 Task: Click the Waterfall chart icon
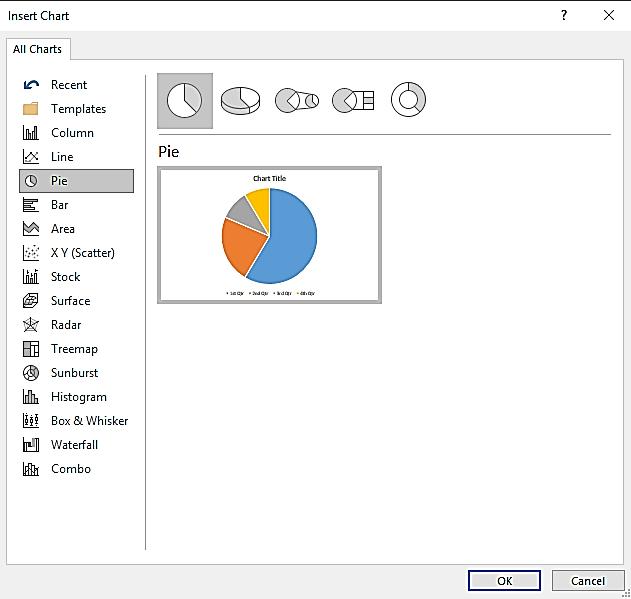[31, 445]
